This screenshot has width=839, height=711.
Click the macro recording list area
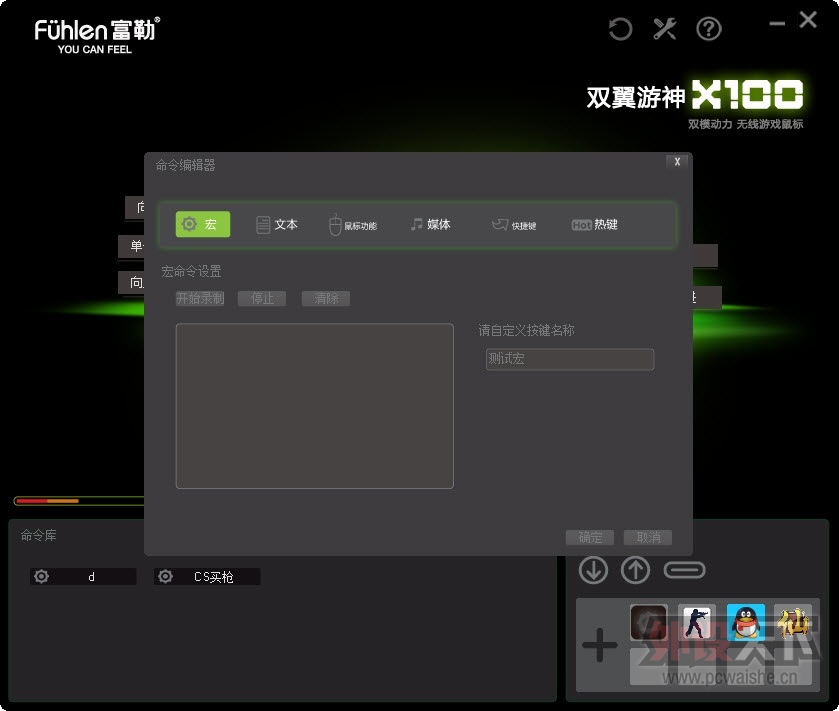pyautogui.click(x=315, y=406)
